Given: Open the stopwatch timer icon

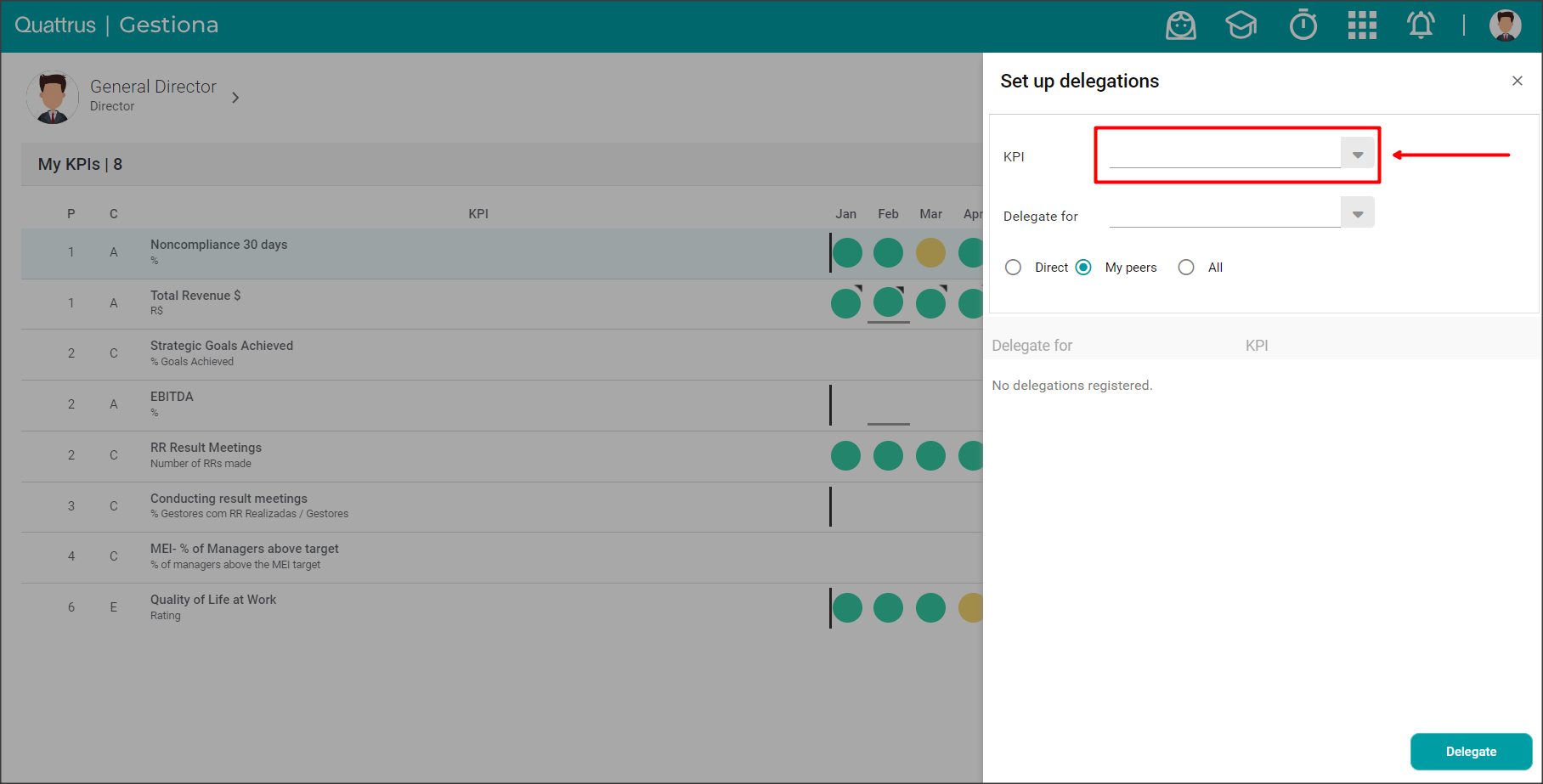Looking at the screenshot, I should coord(1303,25).
